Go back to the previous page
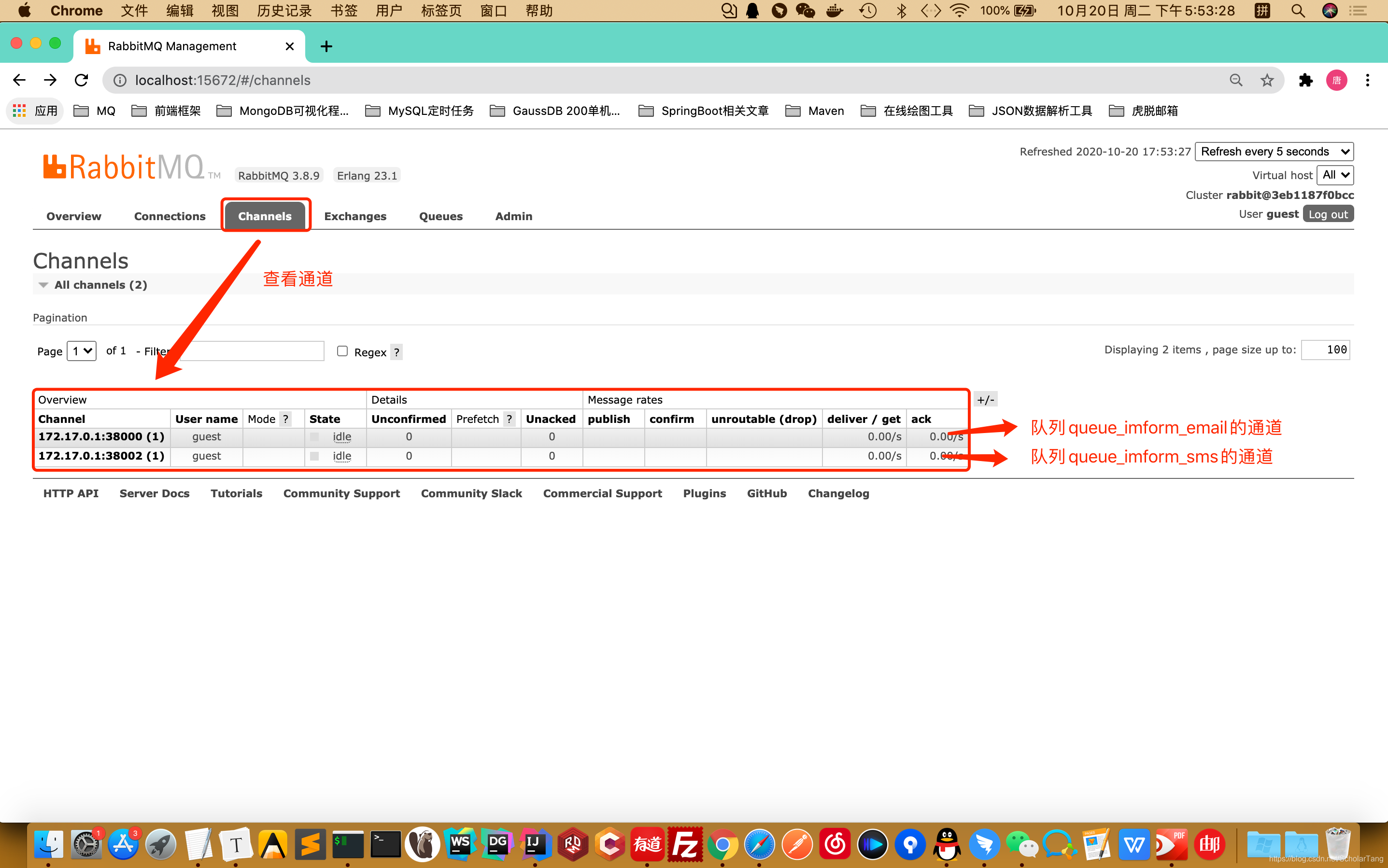 19,80
